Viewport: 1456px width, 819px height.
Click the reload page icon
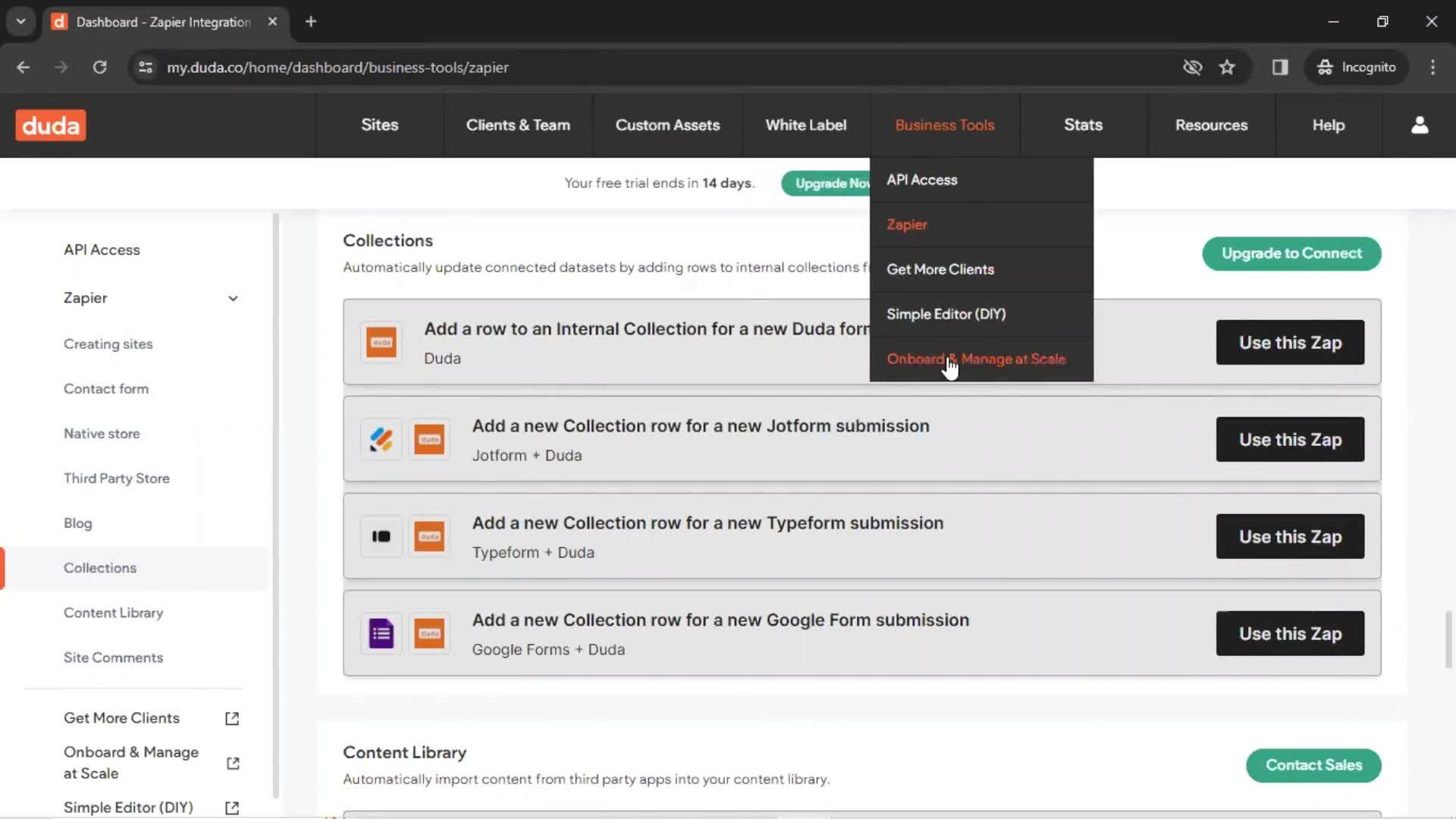point(99,67)
